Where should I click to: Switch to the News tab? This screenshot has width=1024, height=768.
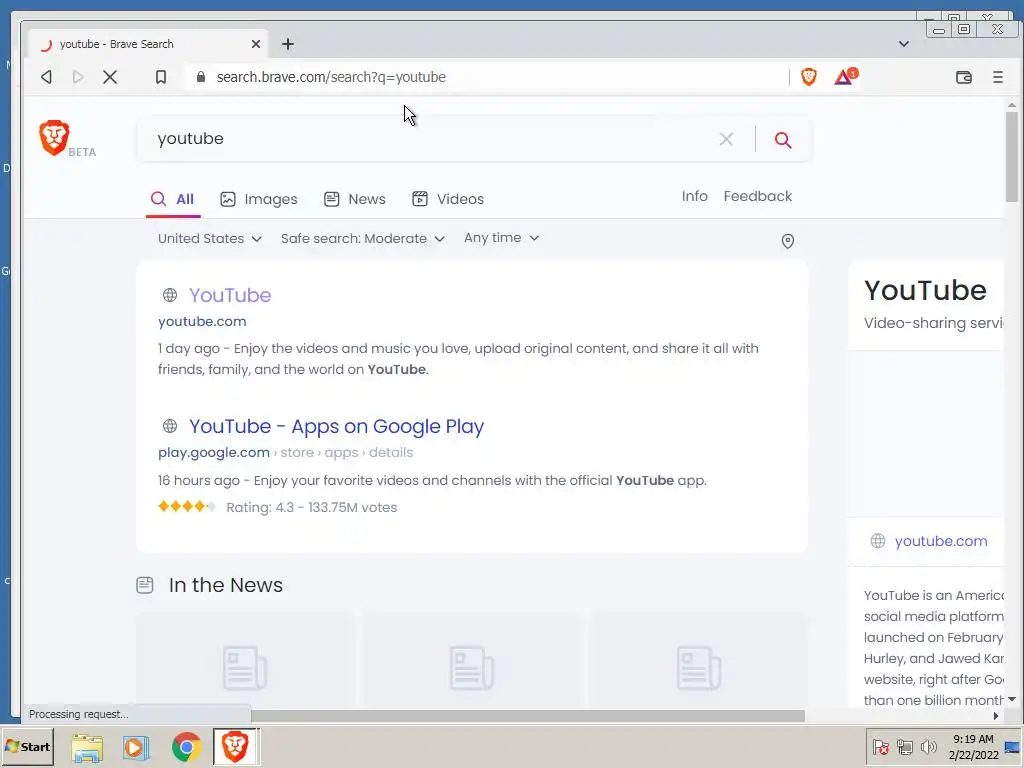355,199
